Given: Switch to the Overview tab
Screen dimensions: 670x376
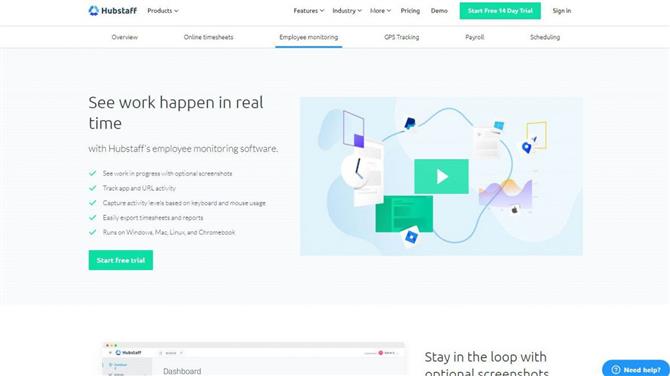Looking at the screenshot, I should tap(125, 37).
